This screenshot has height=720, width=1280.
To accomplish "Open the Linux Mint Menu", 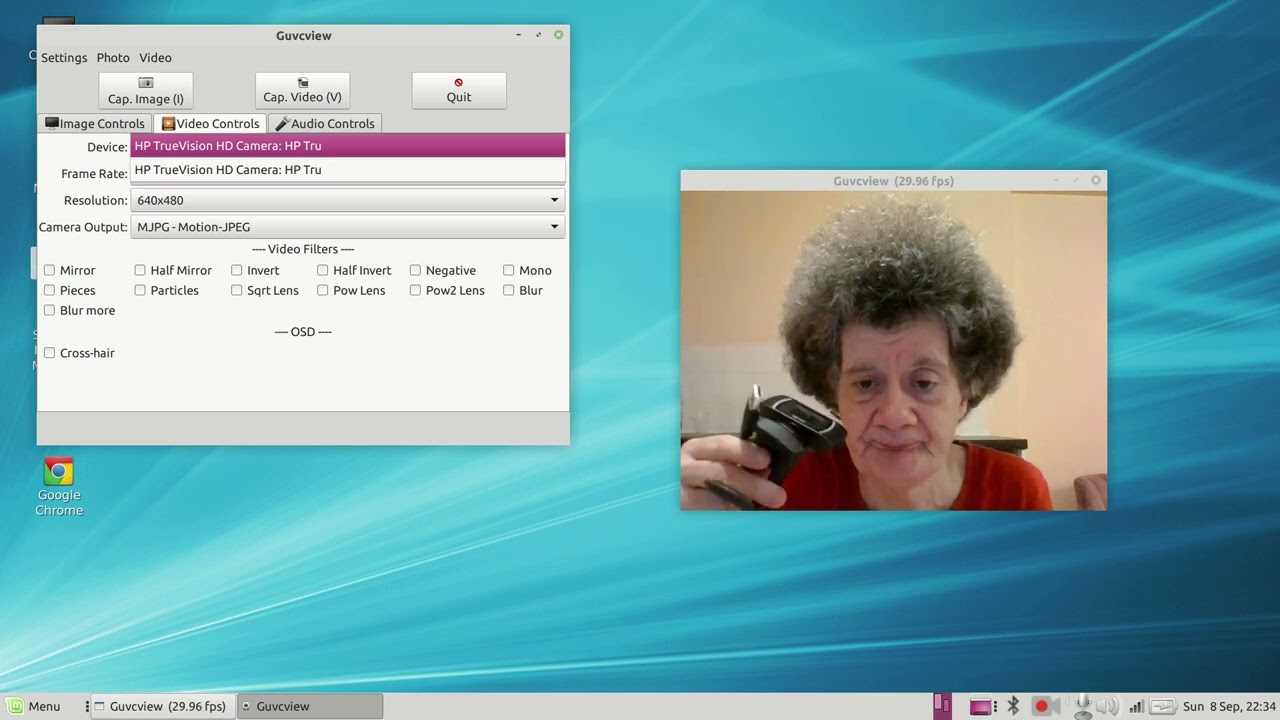I will (x=33, y=706).
